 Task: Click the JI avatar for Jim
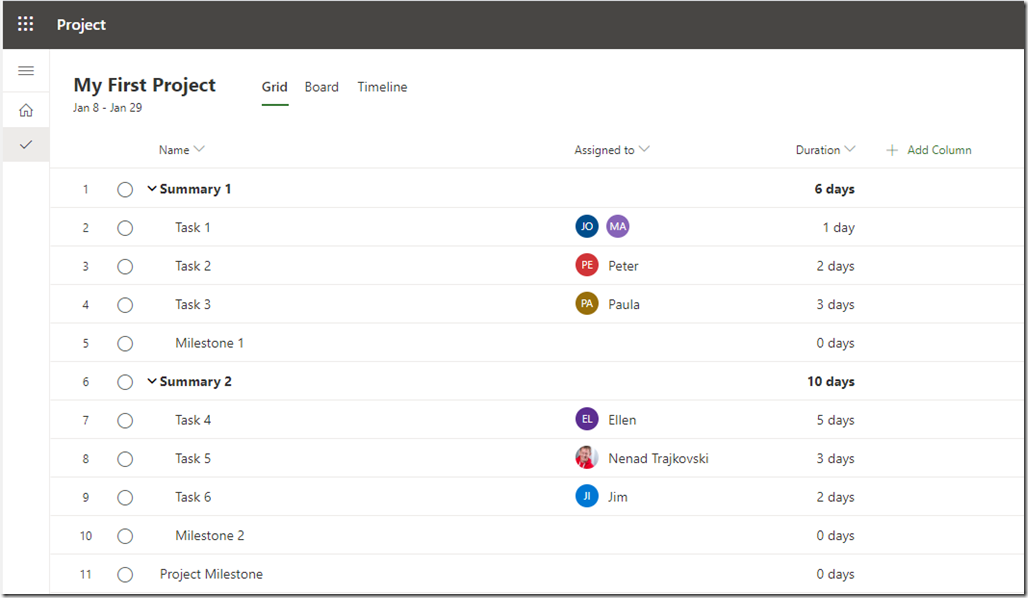coord(587,496)
